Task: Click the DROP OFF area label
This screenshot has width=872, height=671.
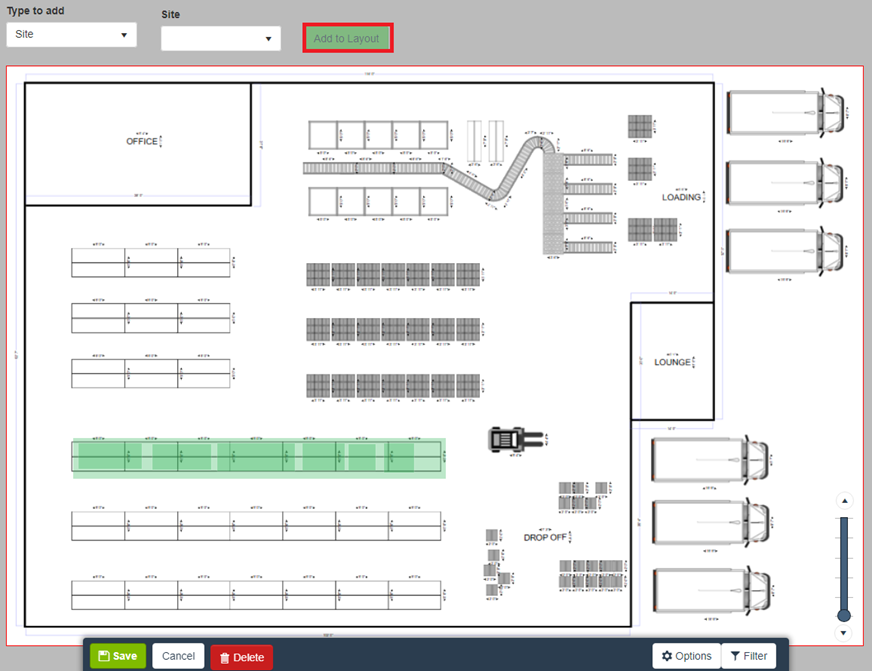Action: [x=544, y=537]
